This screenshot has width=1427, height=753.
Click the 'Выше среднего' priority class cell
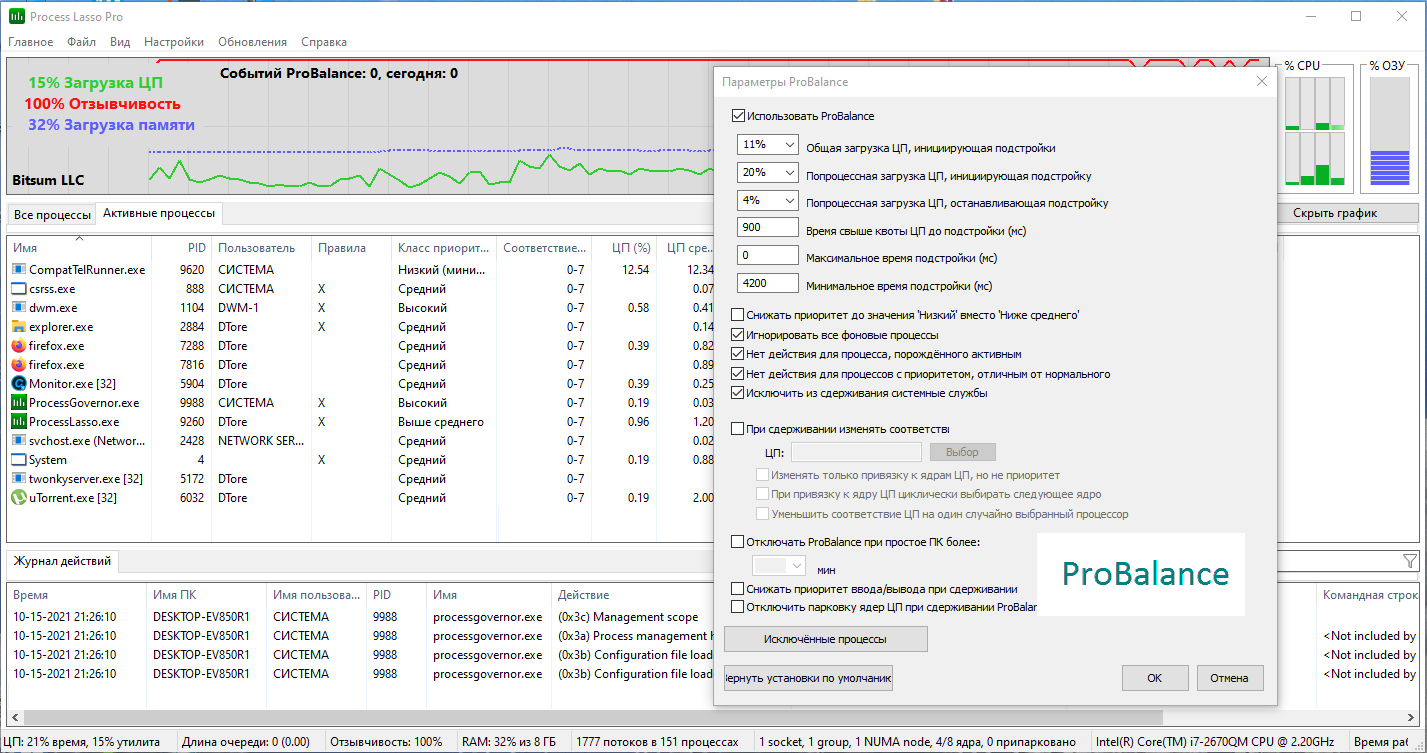441,422
